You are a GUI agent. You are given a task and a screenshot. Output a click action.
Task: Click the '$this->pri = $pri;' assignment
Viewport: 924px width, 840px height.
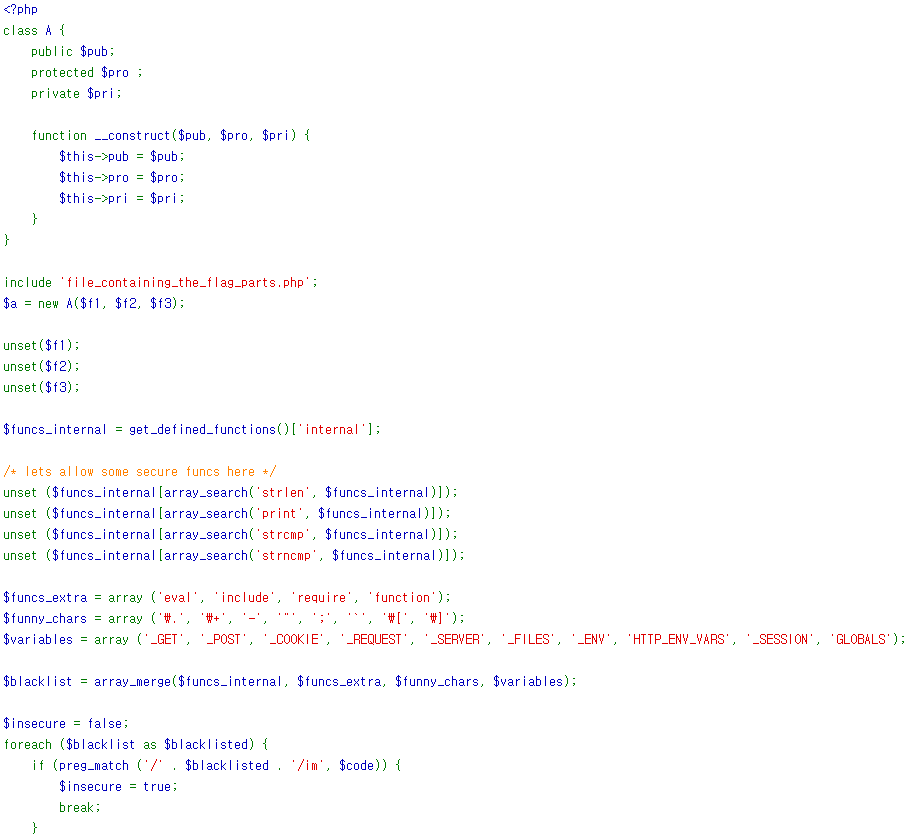pos(121,199)
